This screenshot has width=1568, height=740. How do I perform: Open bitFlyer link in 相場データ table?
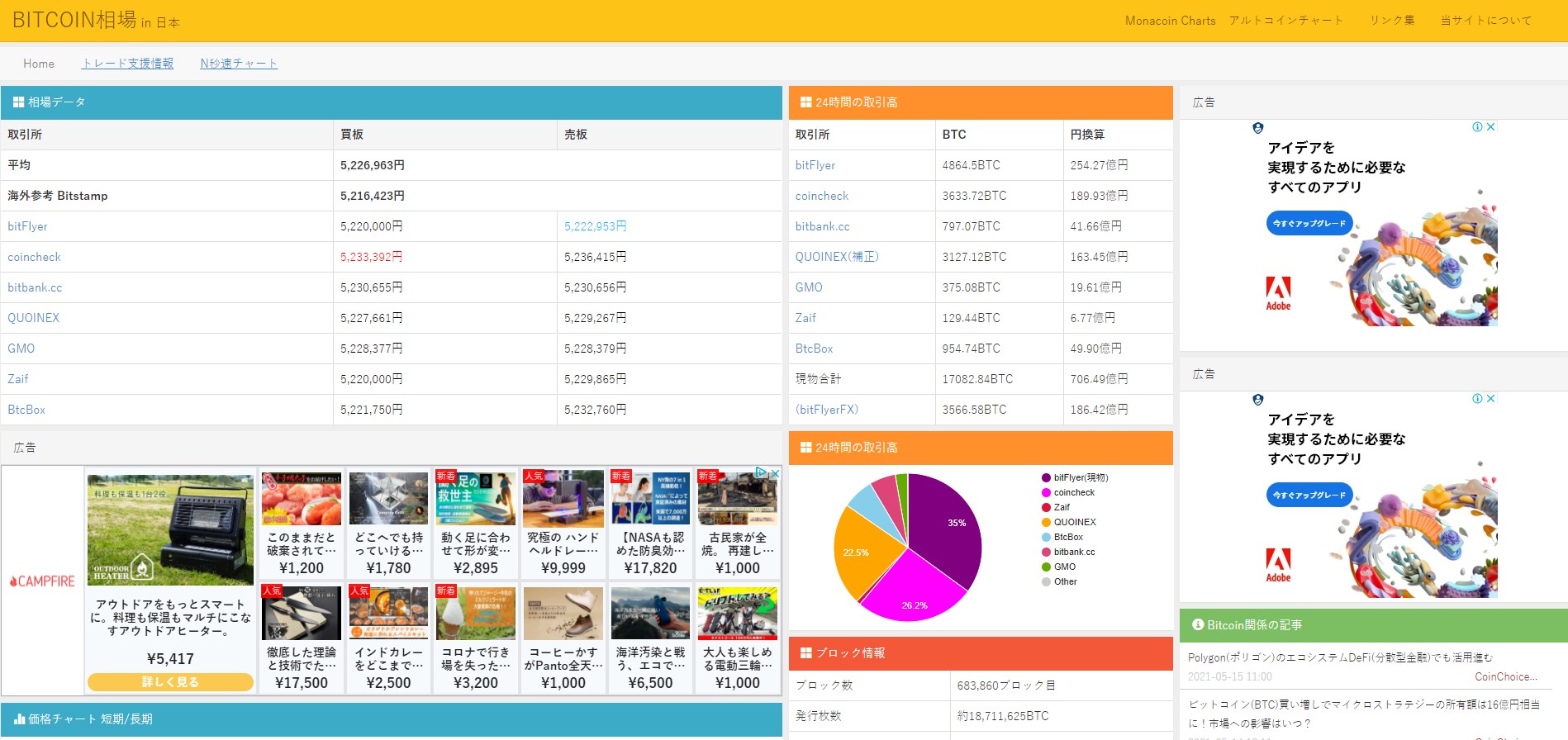coord(27,226)
